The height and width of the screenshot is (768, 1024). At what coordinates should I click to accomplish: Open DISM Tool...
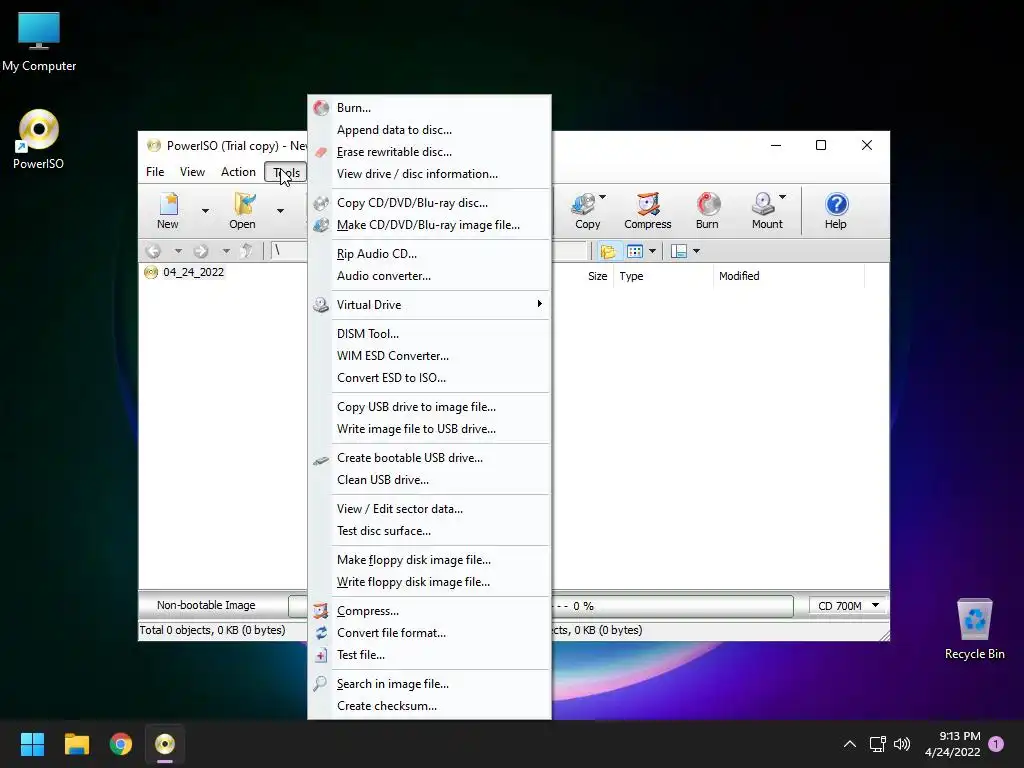coord(429,334)
